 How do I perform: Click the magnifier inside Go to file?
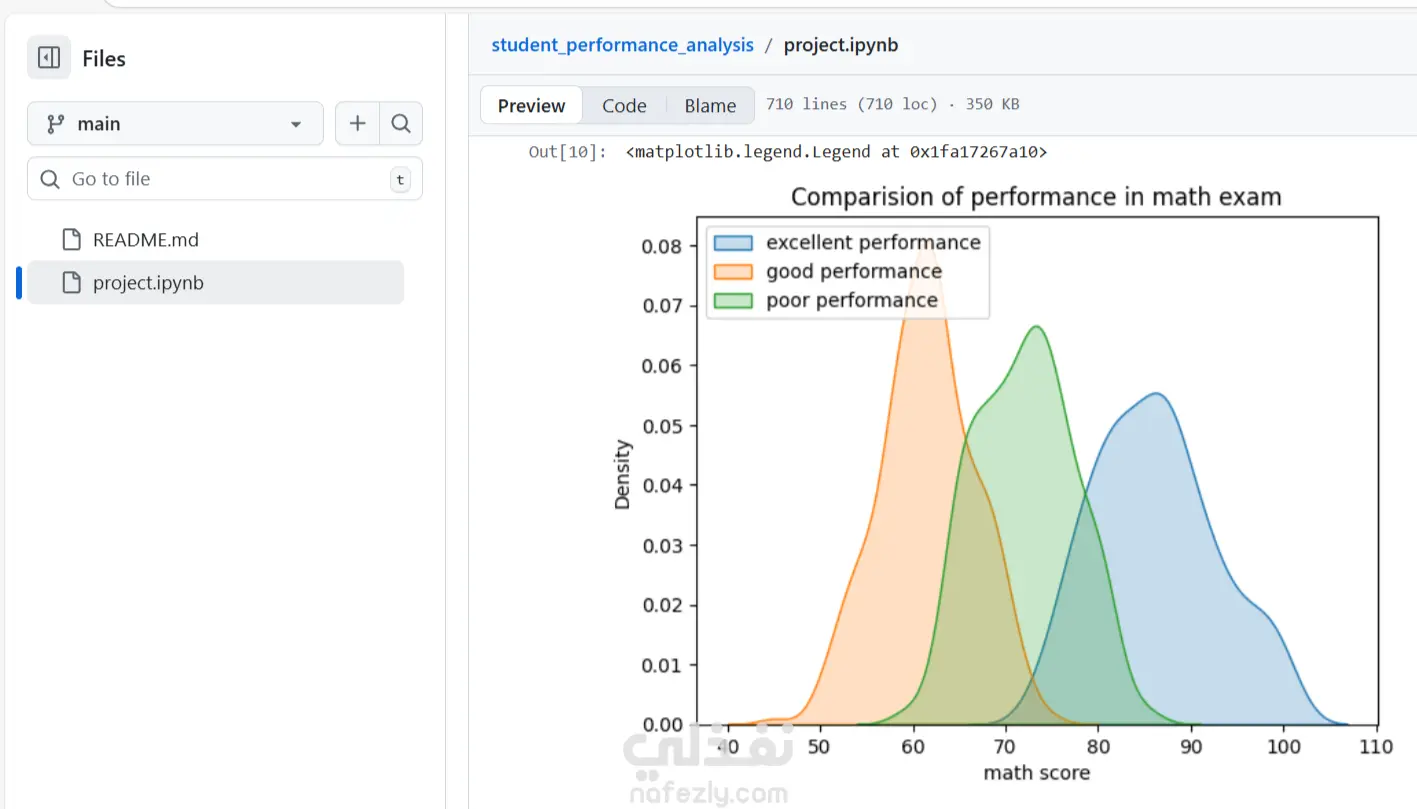pyautogui.click(x=50, y=179)
